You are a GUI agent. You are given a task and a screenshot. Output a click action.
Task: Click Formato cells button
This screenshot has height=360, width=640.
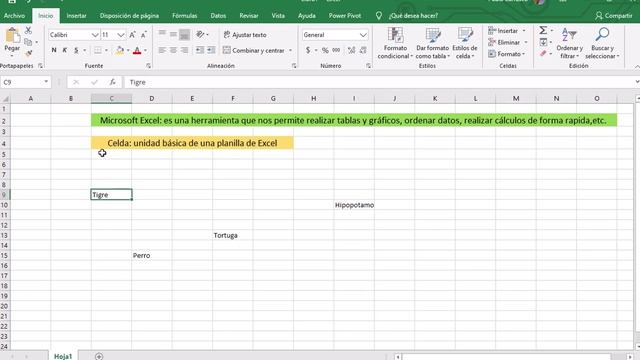pyautogui.click(x=507, y=54)
